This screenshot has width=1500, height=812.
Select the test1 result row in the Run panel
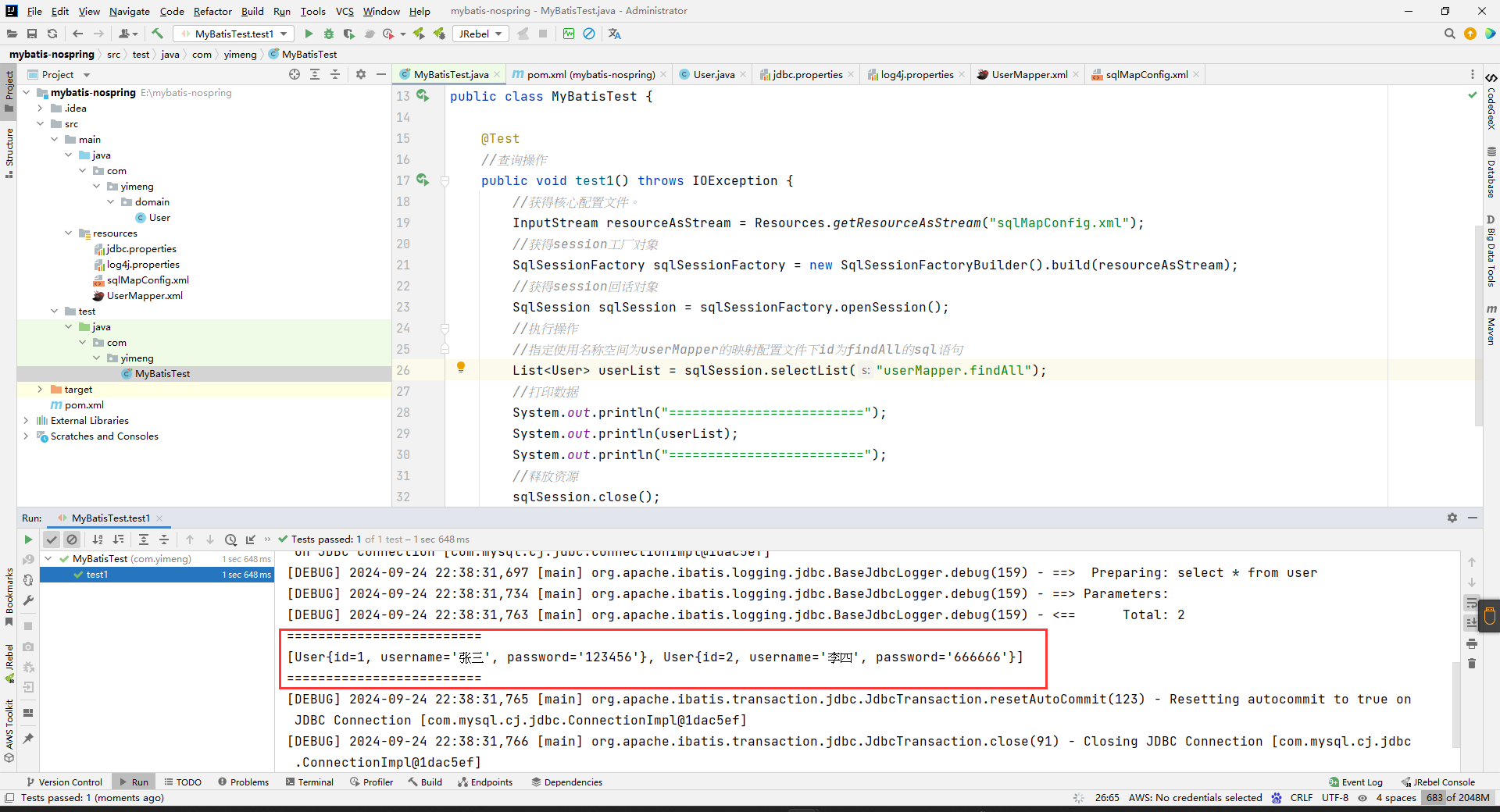tap(156, 574)
